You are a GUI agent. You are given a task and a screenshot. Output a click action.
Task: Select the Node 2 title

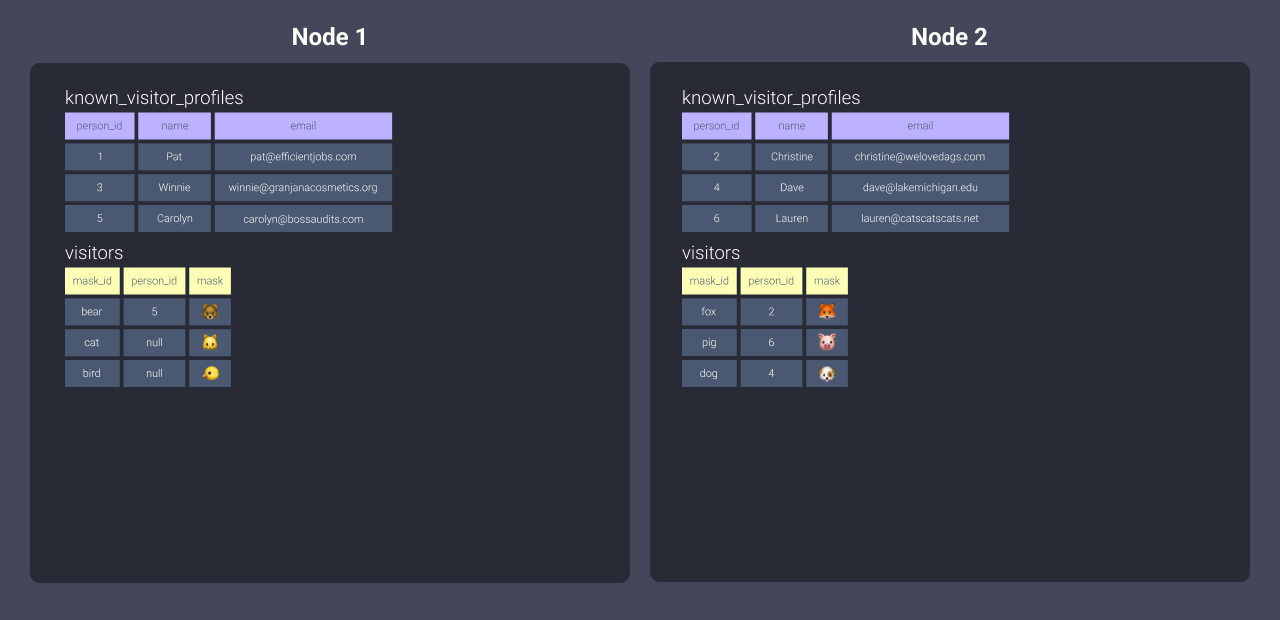pos(948,36)
